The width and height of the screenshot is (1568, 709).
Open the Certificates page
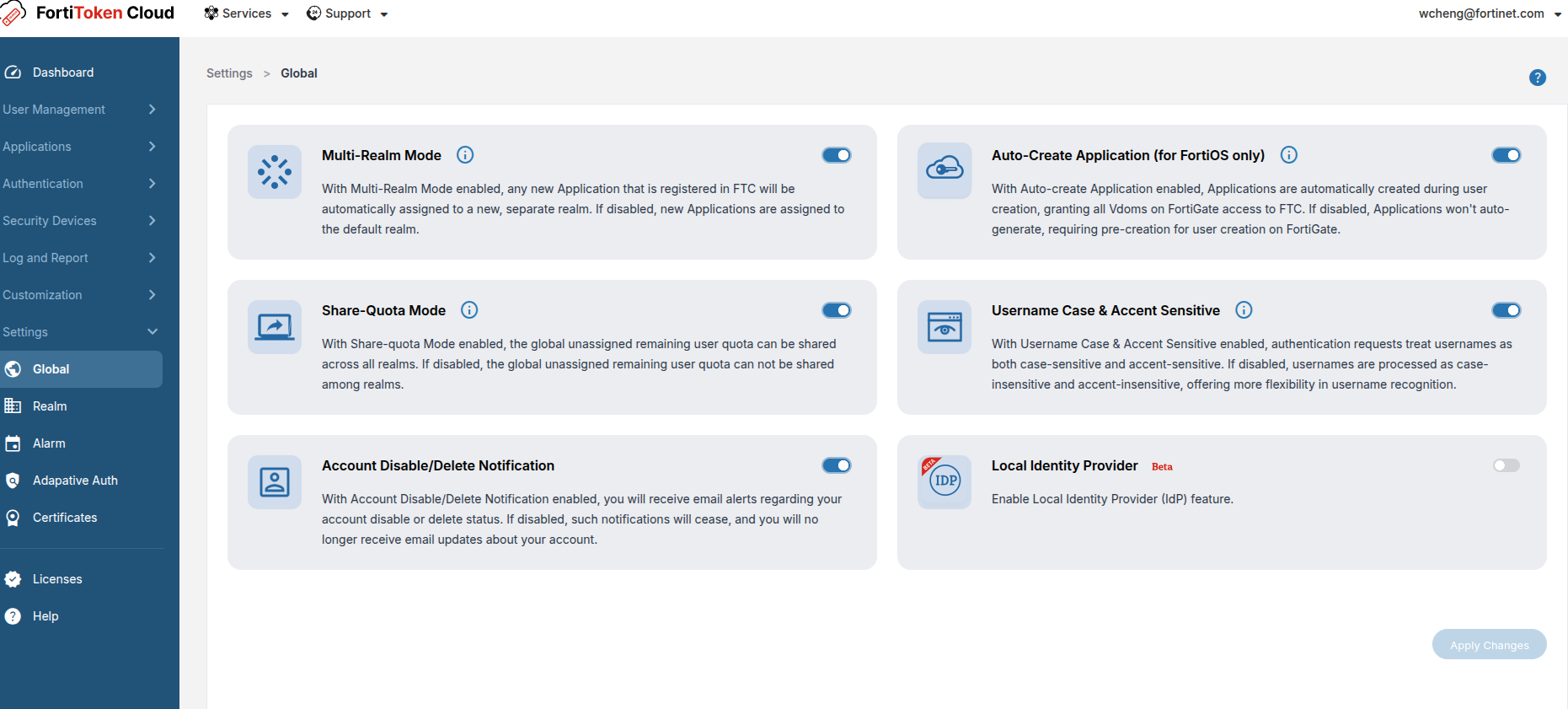click(65, 517)
